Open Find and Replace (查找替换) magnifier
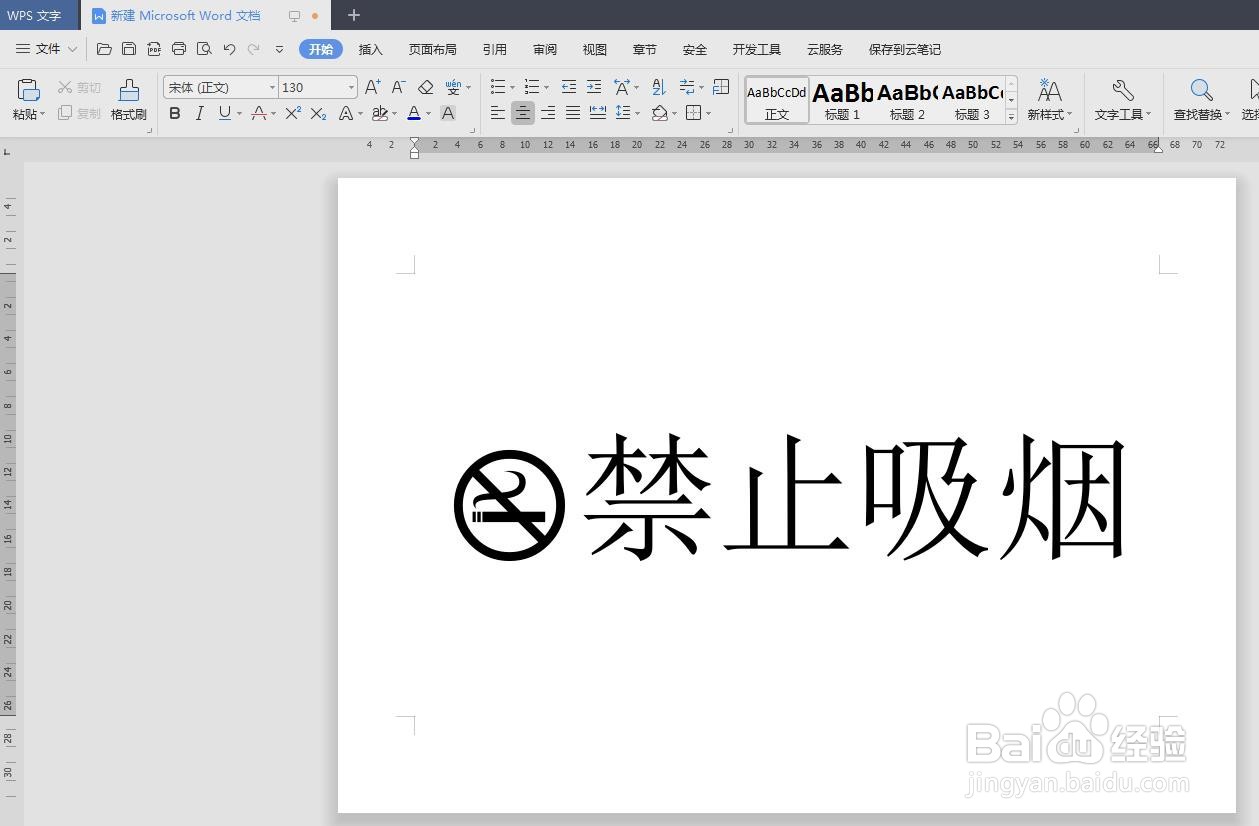 (x=1202, y=91)
